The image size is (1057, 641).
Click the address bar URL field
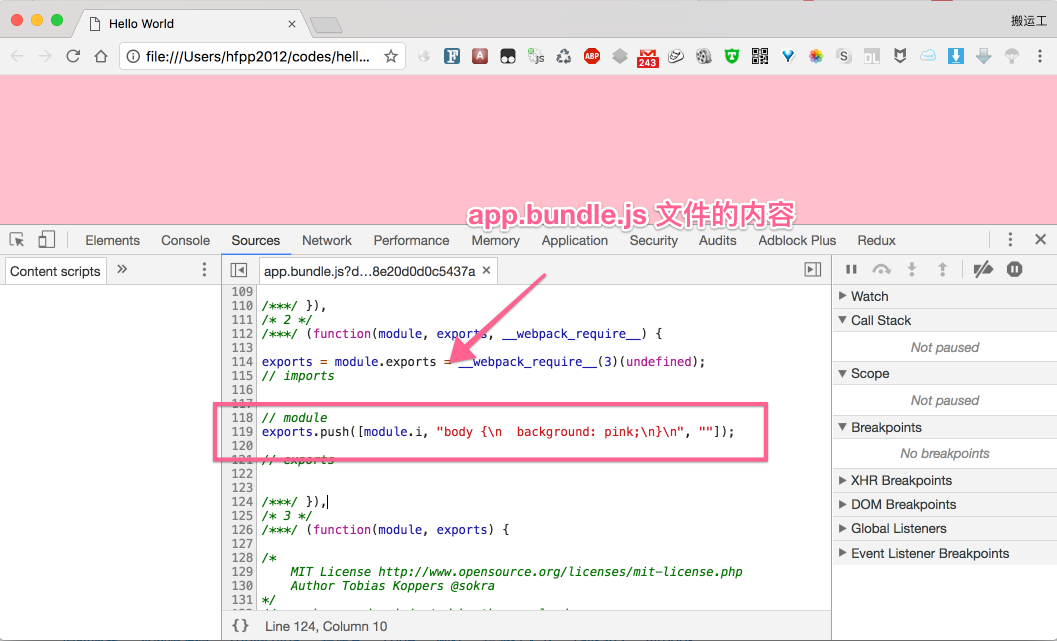click(257, 56)
